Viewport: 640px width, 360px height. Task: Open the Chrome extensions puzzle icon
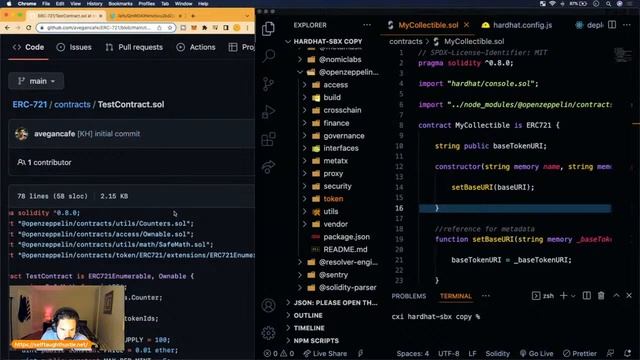[x=204, y=27]
